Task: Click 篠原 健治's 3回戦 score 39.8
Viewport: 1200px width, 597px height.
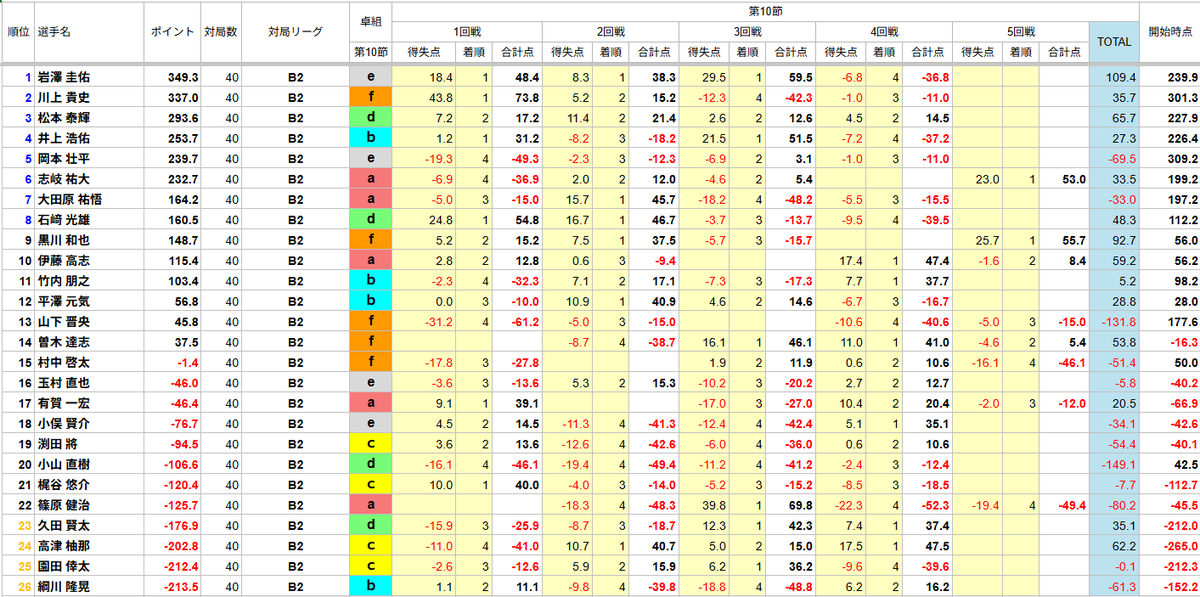Action: pyautogui.click(x=714, y=505)
